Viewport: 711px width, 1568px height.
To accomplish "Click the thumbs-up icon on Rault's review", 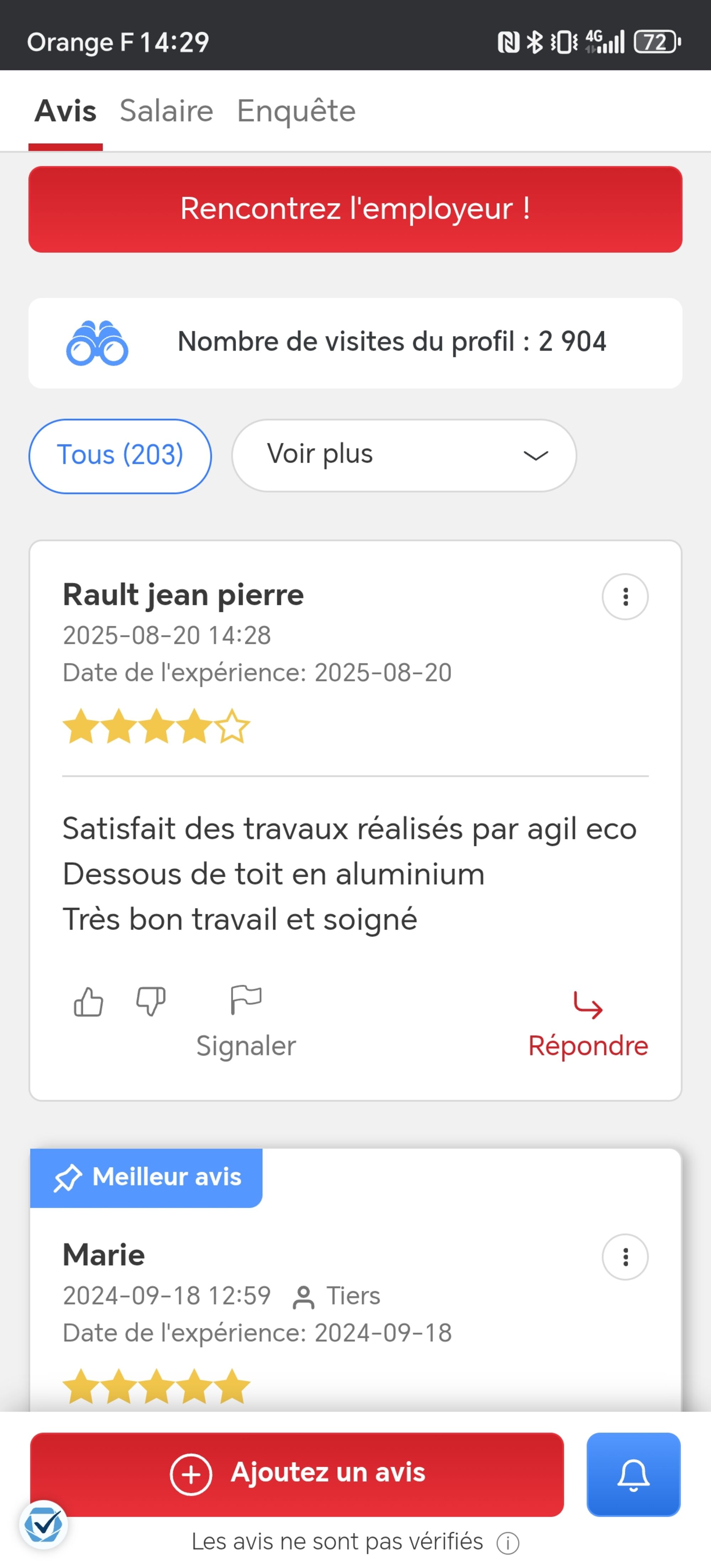I will 88,1001.
